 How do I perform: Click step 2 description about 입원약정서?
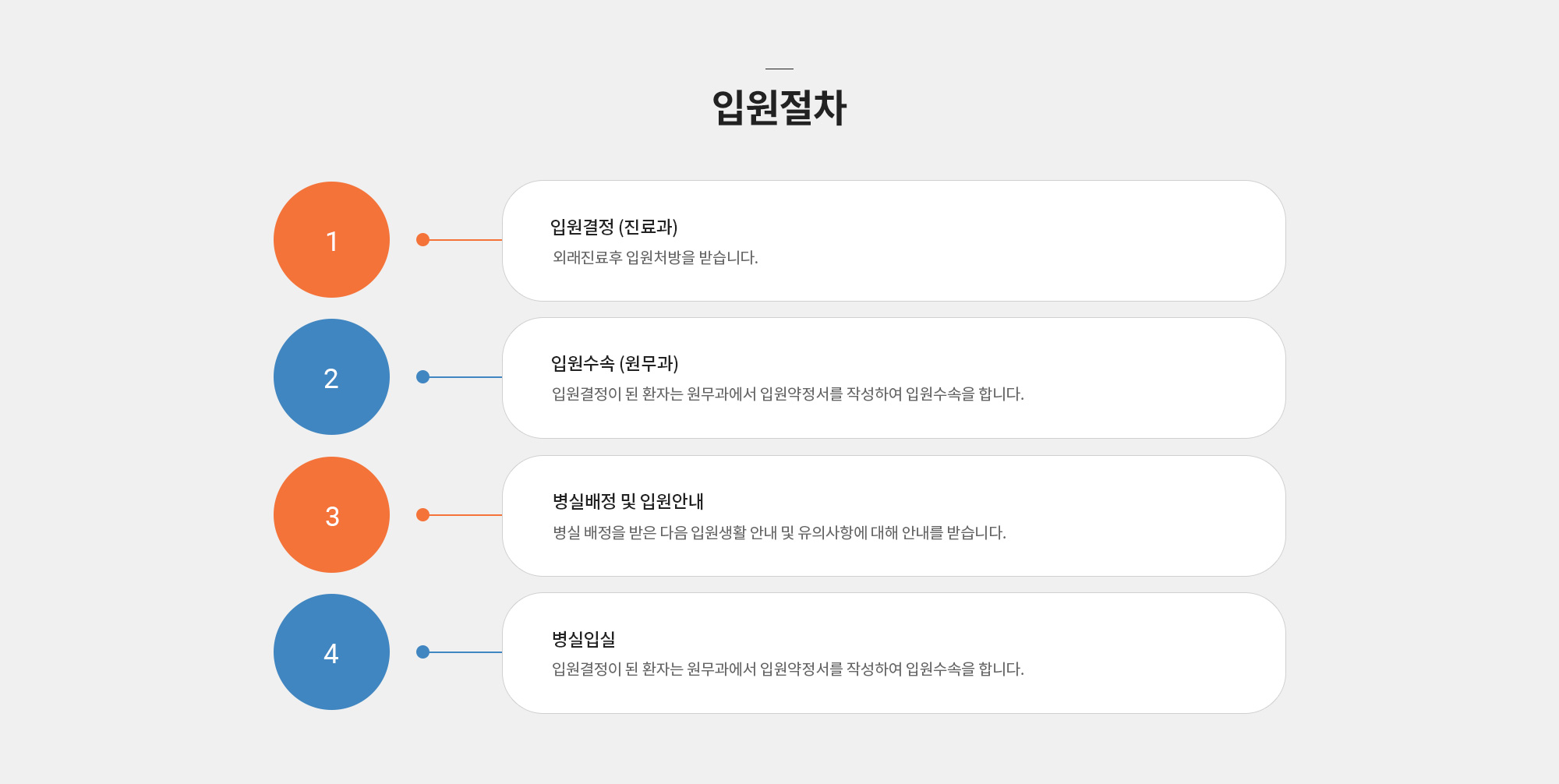click(788, 394)
